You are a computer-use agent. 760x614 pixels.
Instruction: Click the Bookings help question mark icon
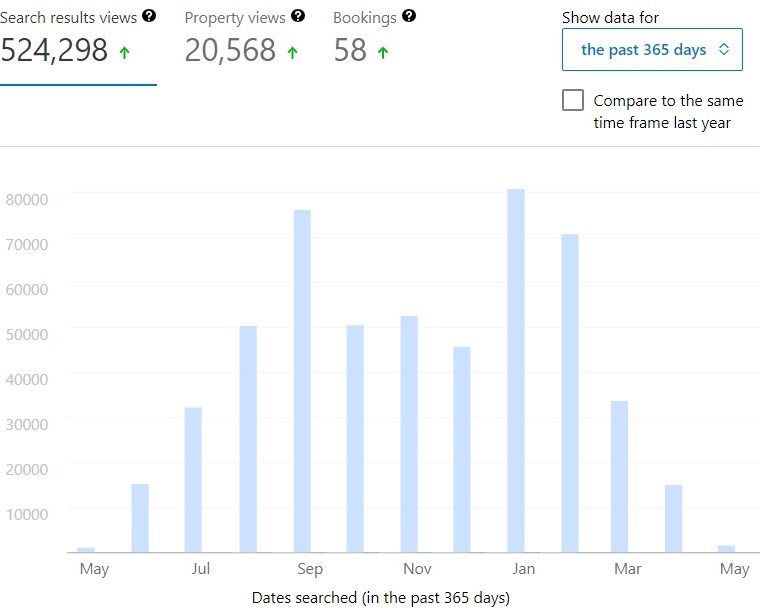[x=409, y=16]
